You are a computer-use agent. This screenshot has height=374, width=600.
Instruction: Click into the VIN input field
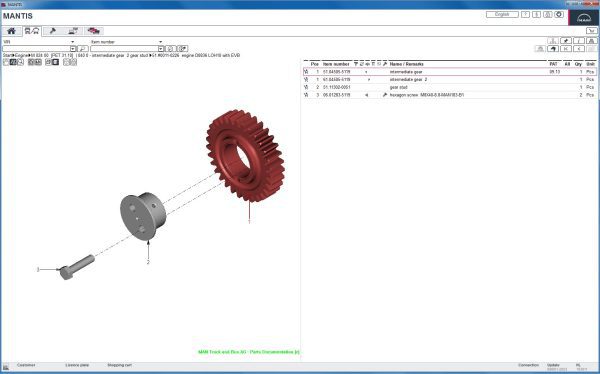pos(36,49)
